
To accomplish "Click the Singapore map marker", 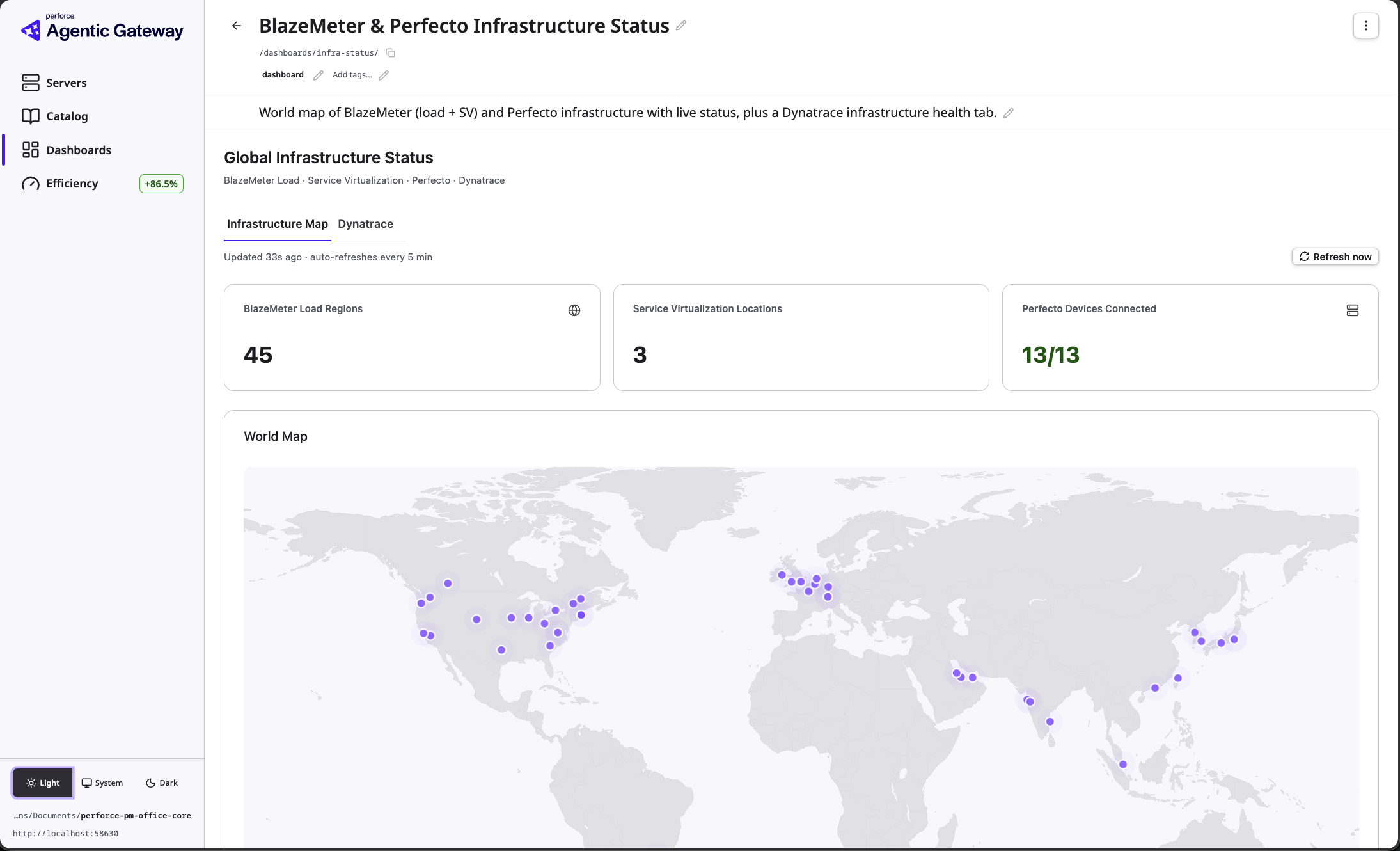I will coord(1122,765).
